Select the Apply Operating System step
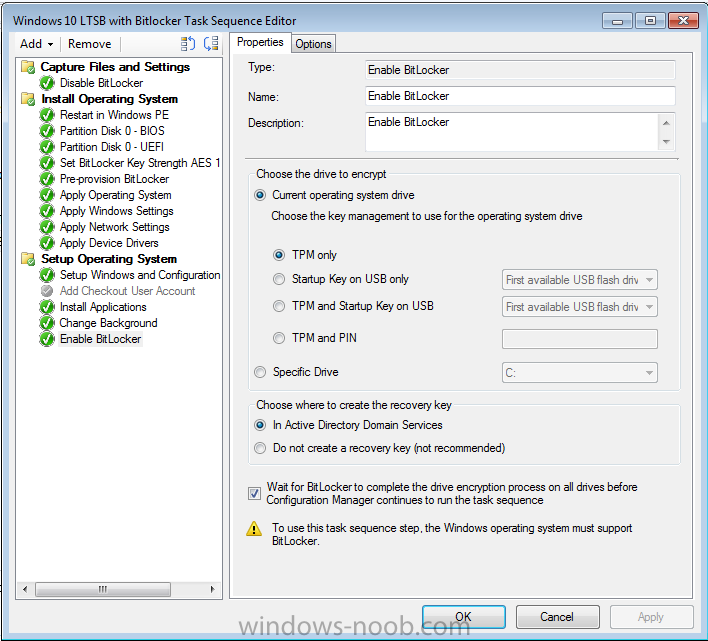Image resolution: width=708 pixels, height=641 pixels. (x=116, y=195)
